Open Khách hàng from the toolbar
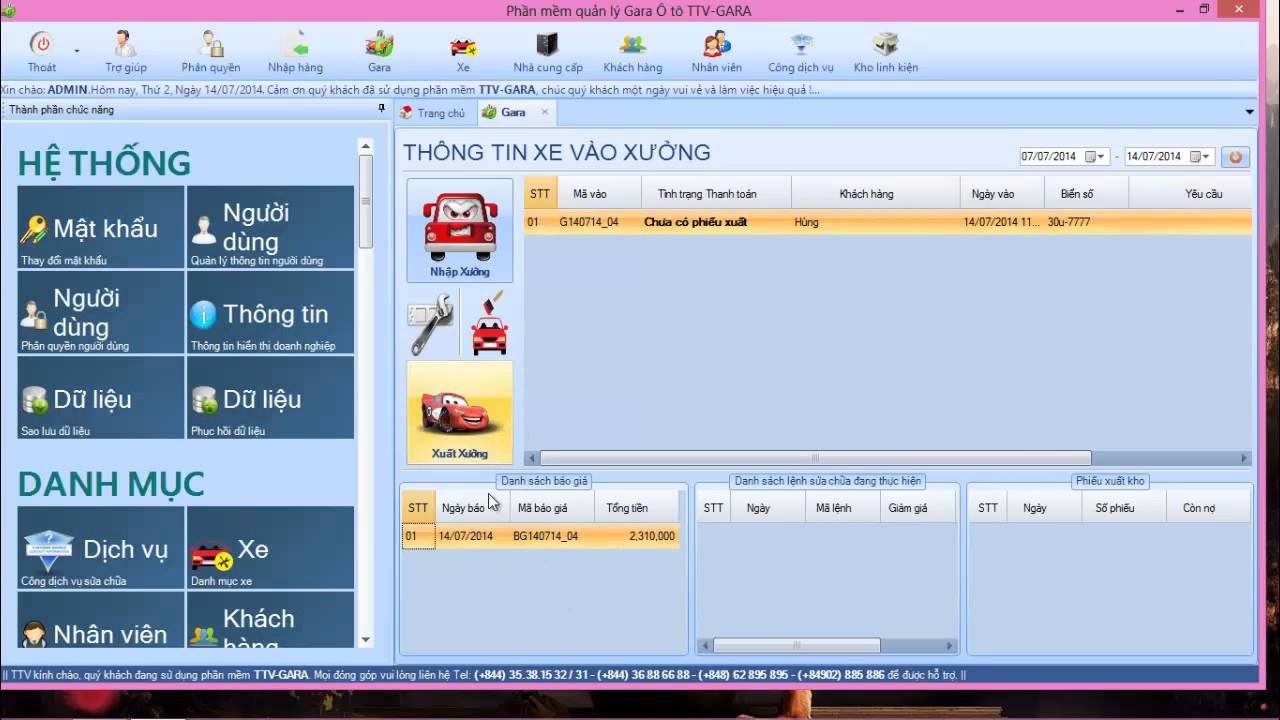Screen dimensions: 1280x720 tap(631, 50)
